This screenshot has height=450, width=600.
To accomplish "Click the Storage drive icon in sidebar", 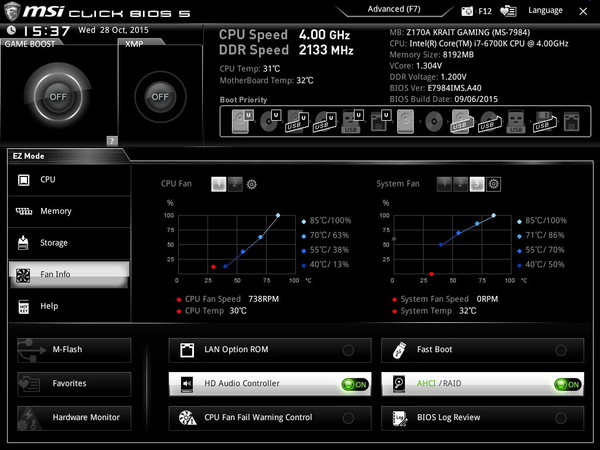I will pyautogui.click(x=23, y=243).
